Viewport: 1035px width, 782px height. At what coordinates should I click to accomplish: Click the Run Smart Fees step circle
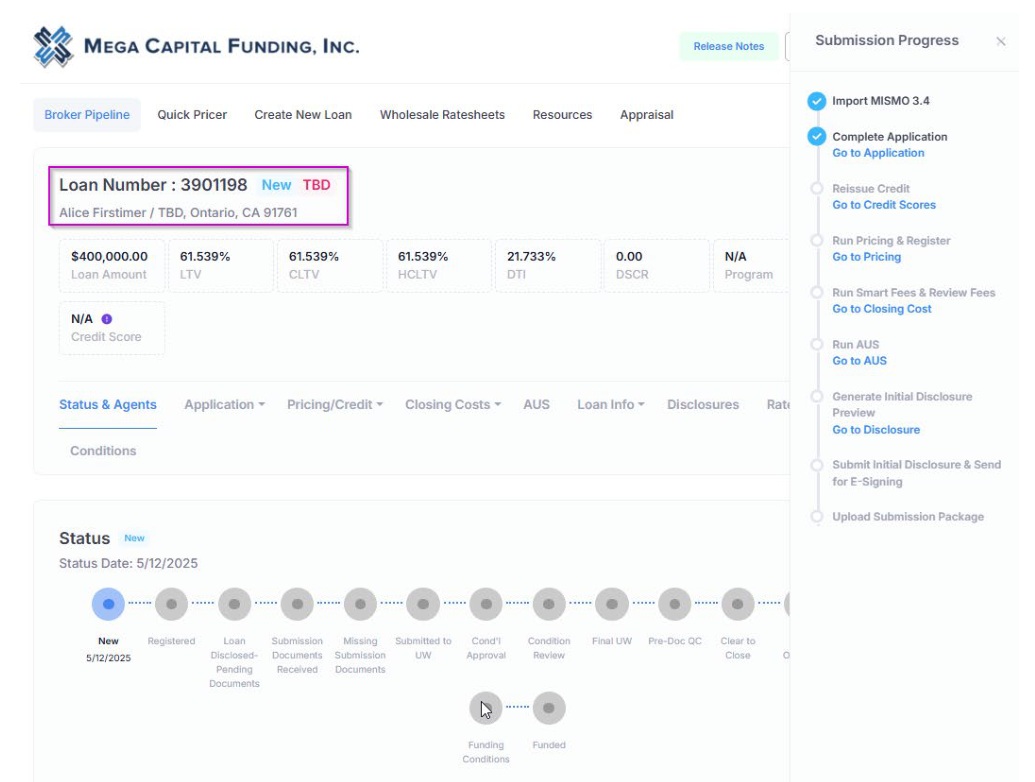coord(817,292)
